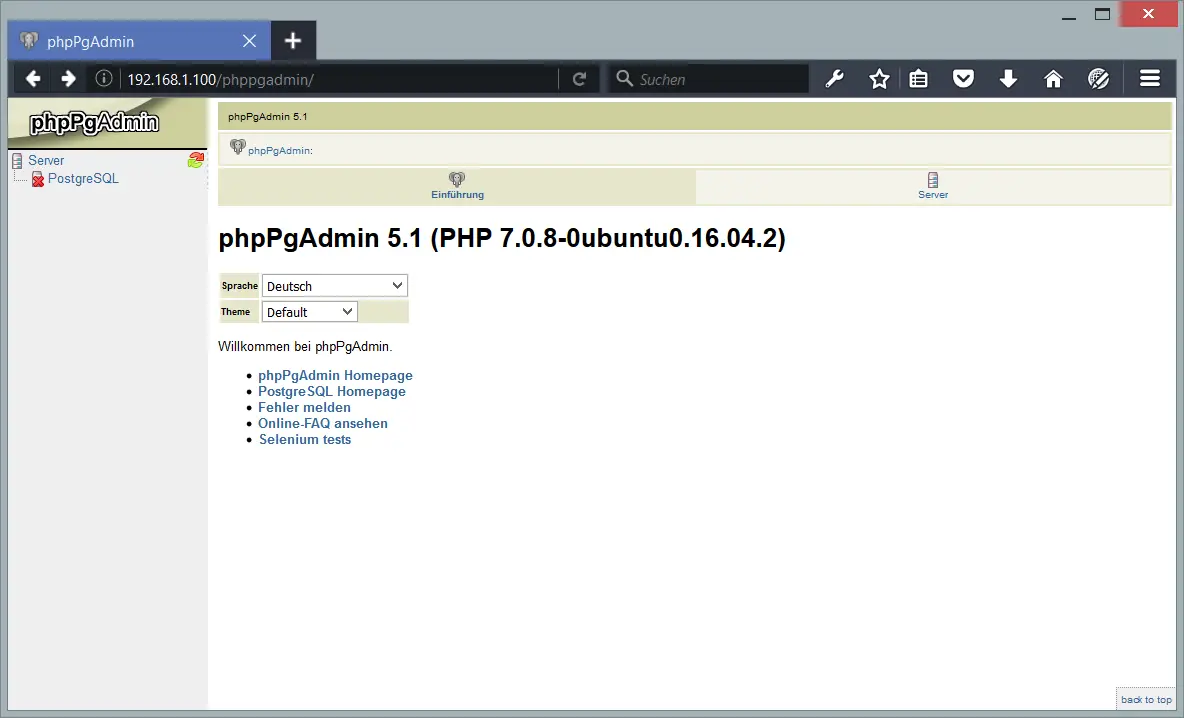Open the PostgreSQL Homepage link

331,391
